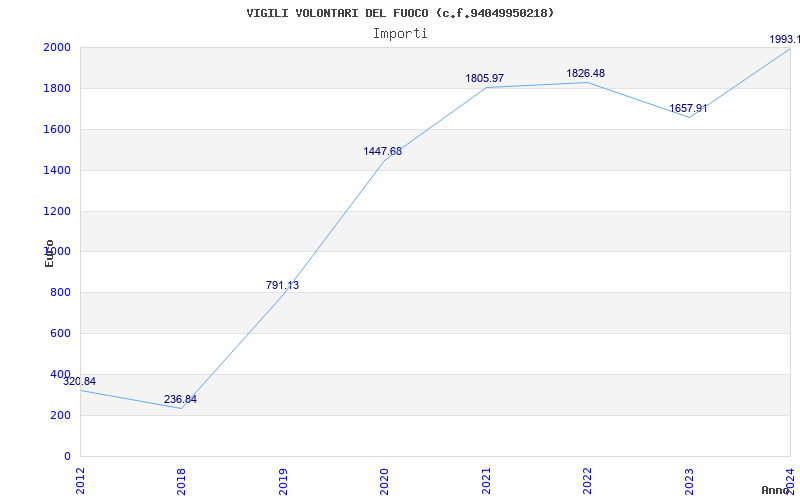
Task: Click the 2022 year label
Action: click(587, 480)
